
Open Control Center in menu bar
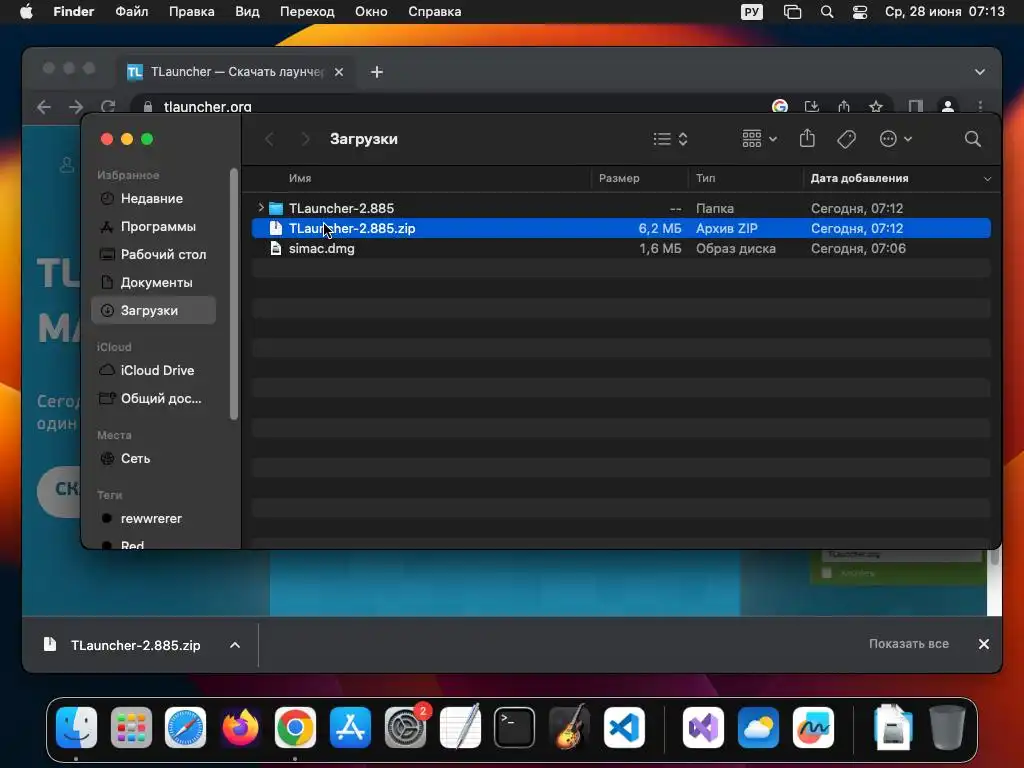(x=860, y=12)
